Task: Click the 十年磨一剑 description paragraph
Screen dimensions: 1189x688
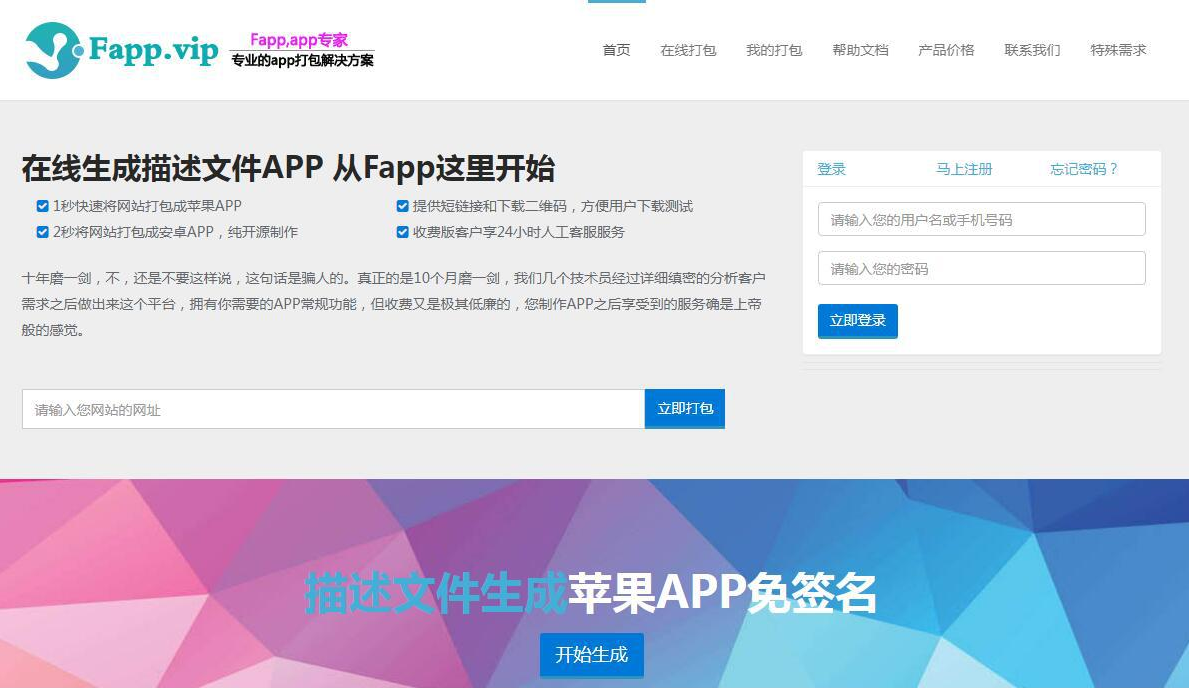Action: pos(393,304)
